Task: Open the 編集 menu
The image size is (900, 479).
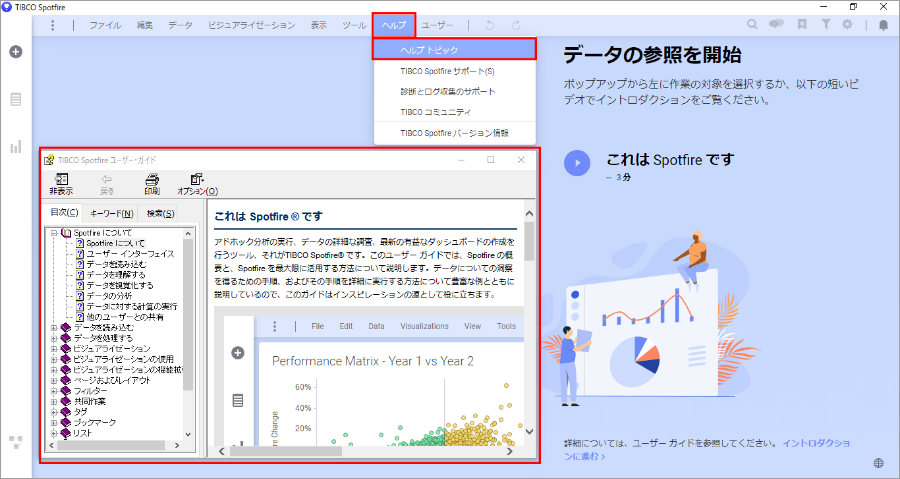Action: [145, 25]
